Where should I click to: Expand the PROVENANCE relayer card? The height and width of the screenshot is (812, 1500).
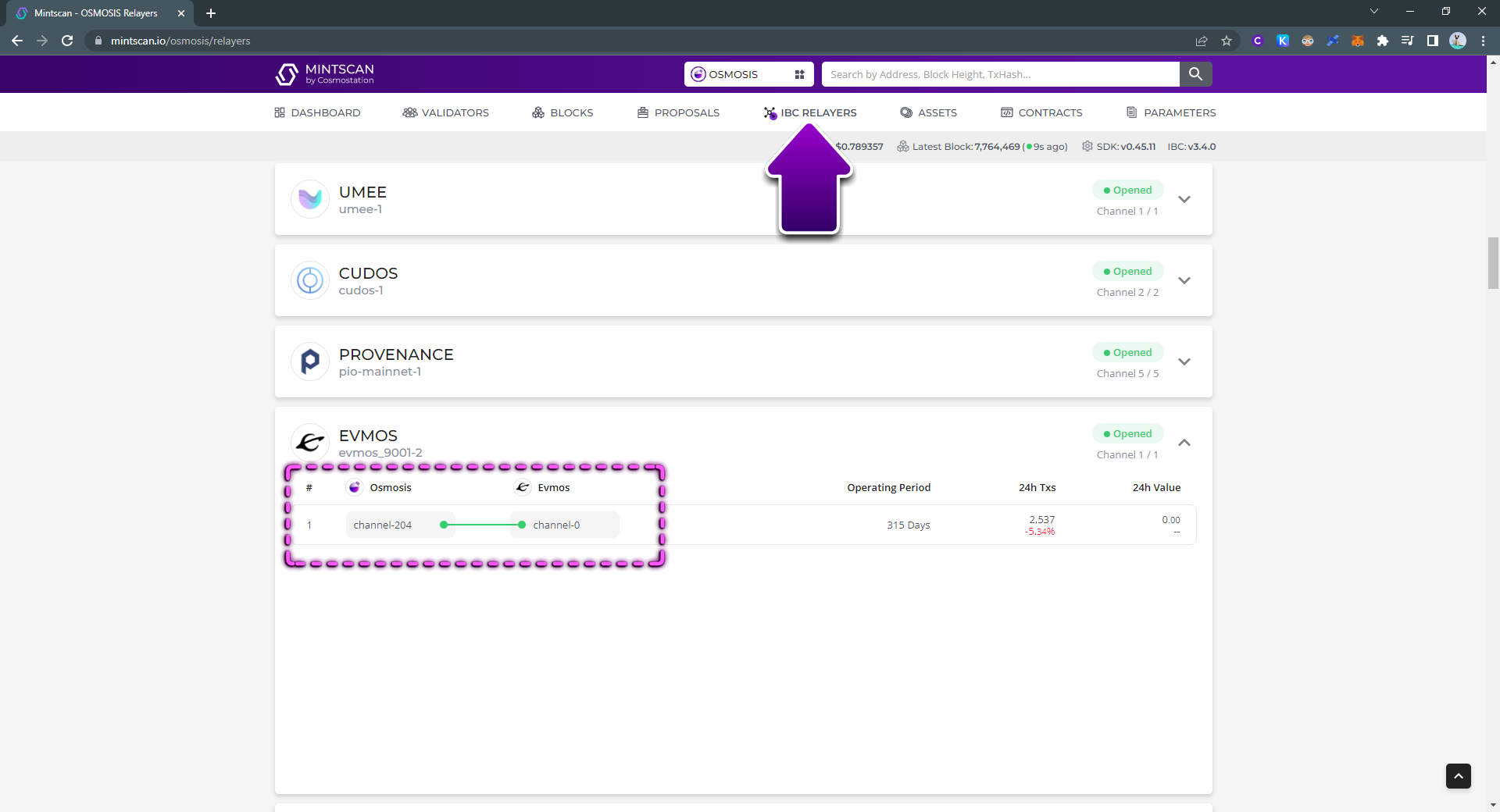coord(1184,361)
